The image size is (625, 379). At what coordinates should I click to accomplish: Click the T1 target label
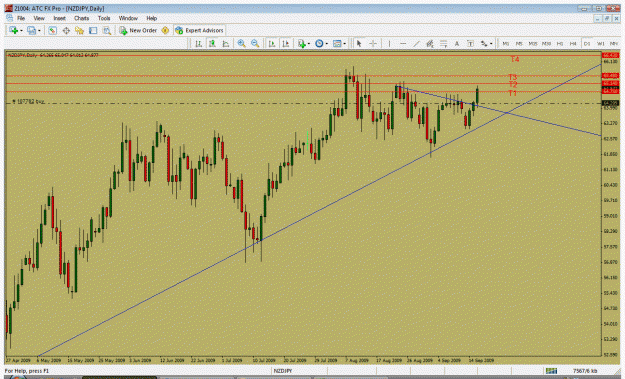click(x=512, y=93)
